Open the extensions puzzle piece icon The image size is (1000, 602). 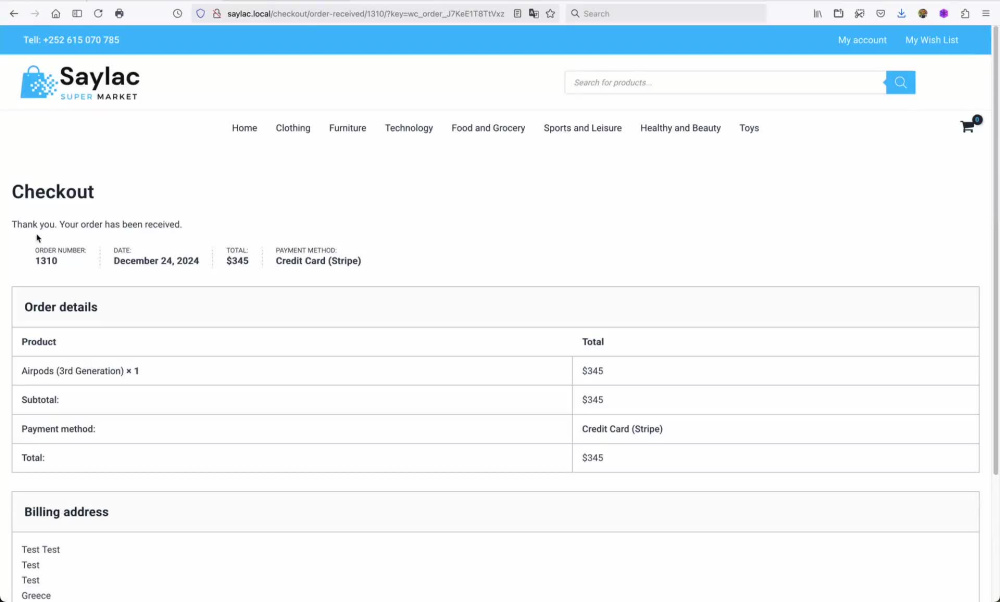click(x=965, y=13)
